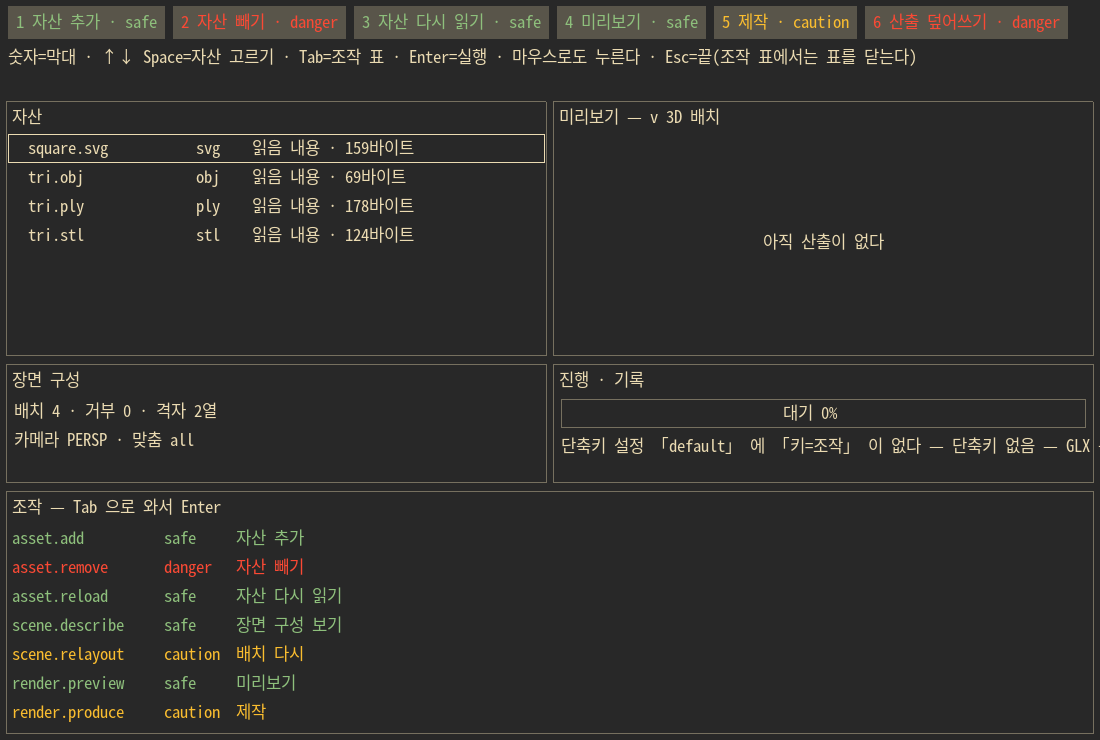Pick scene.relayout operation row
Screen dimensions: 1100x740
549,654
